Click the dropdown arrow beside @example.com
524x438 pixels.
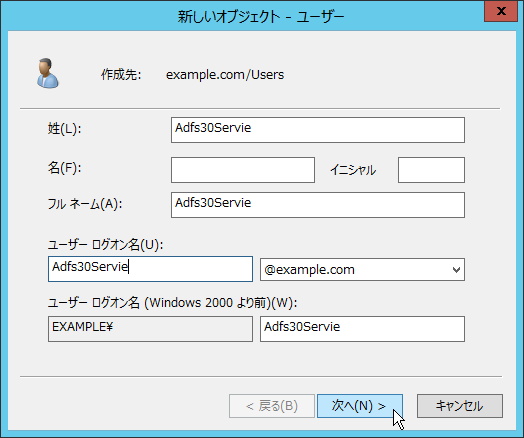[456, 270]
